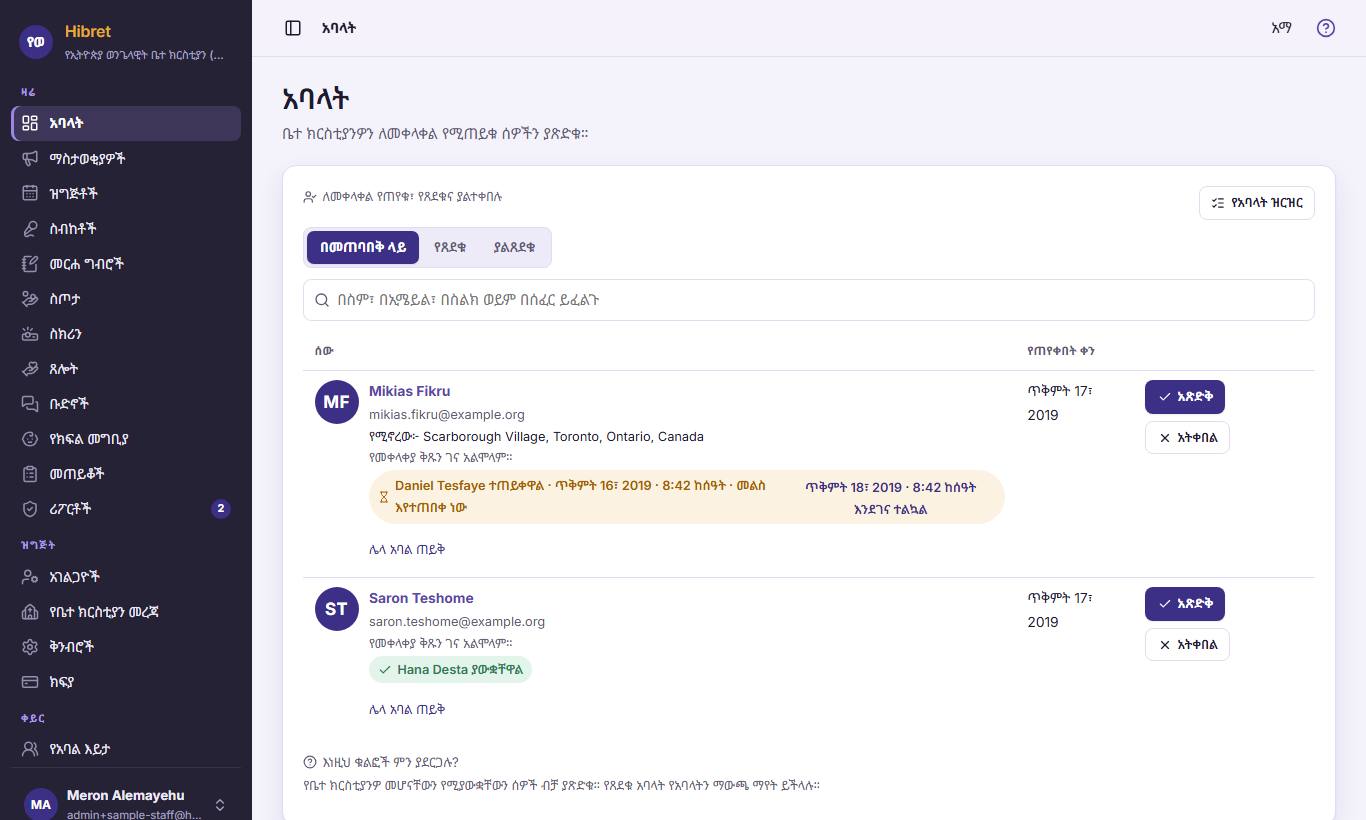
Task: Focus the member search input field
Action: pos(809,300)
